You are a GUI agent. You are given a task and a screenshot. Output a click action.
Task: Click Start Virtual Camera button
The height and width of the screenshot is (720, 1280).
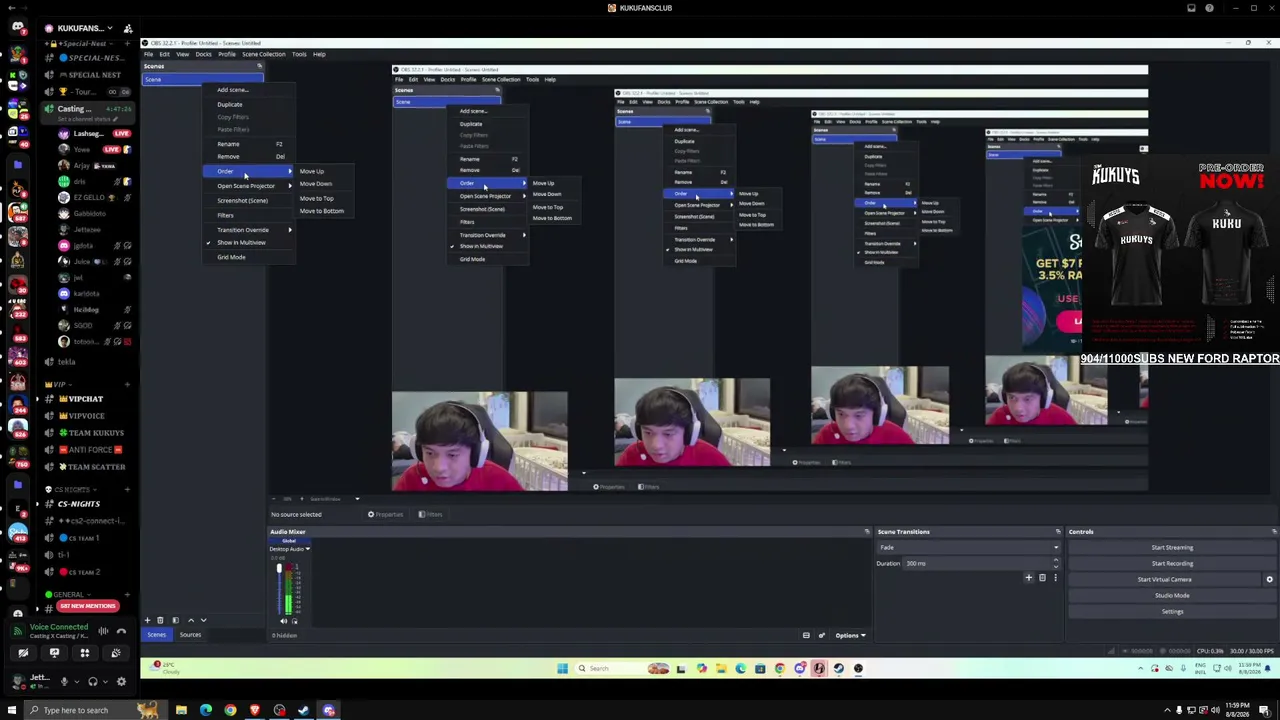tap(1165, 580)
